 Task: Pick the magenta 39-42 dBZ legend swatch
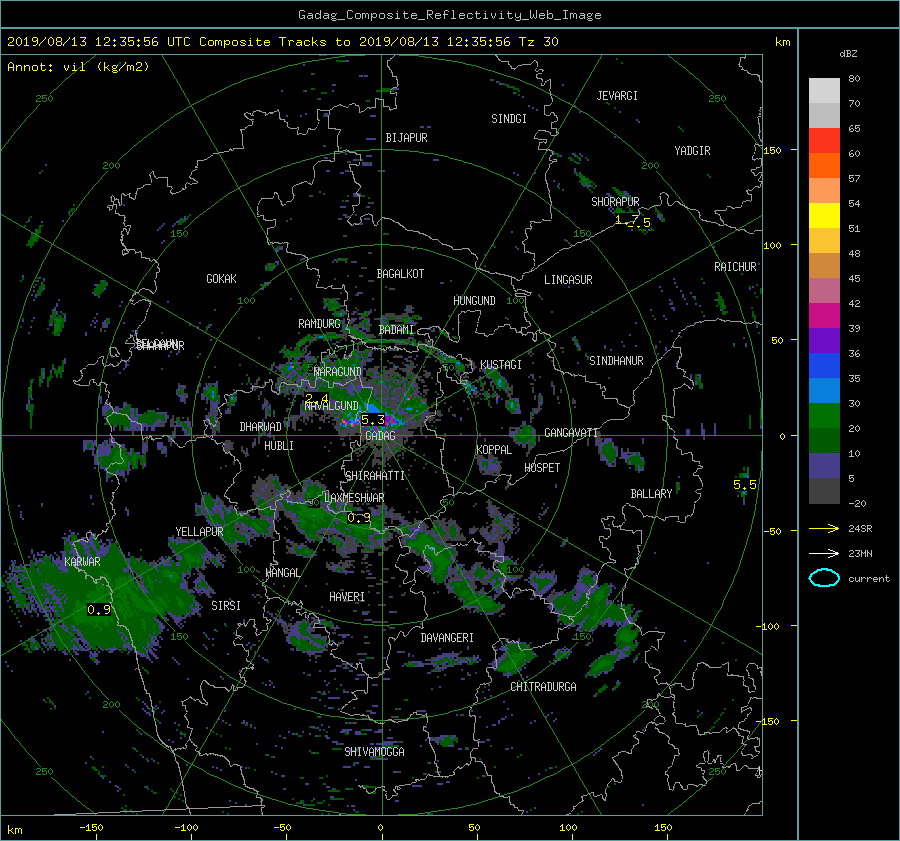coord(824,316)
